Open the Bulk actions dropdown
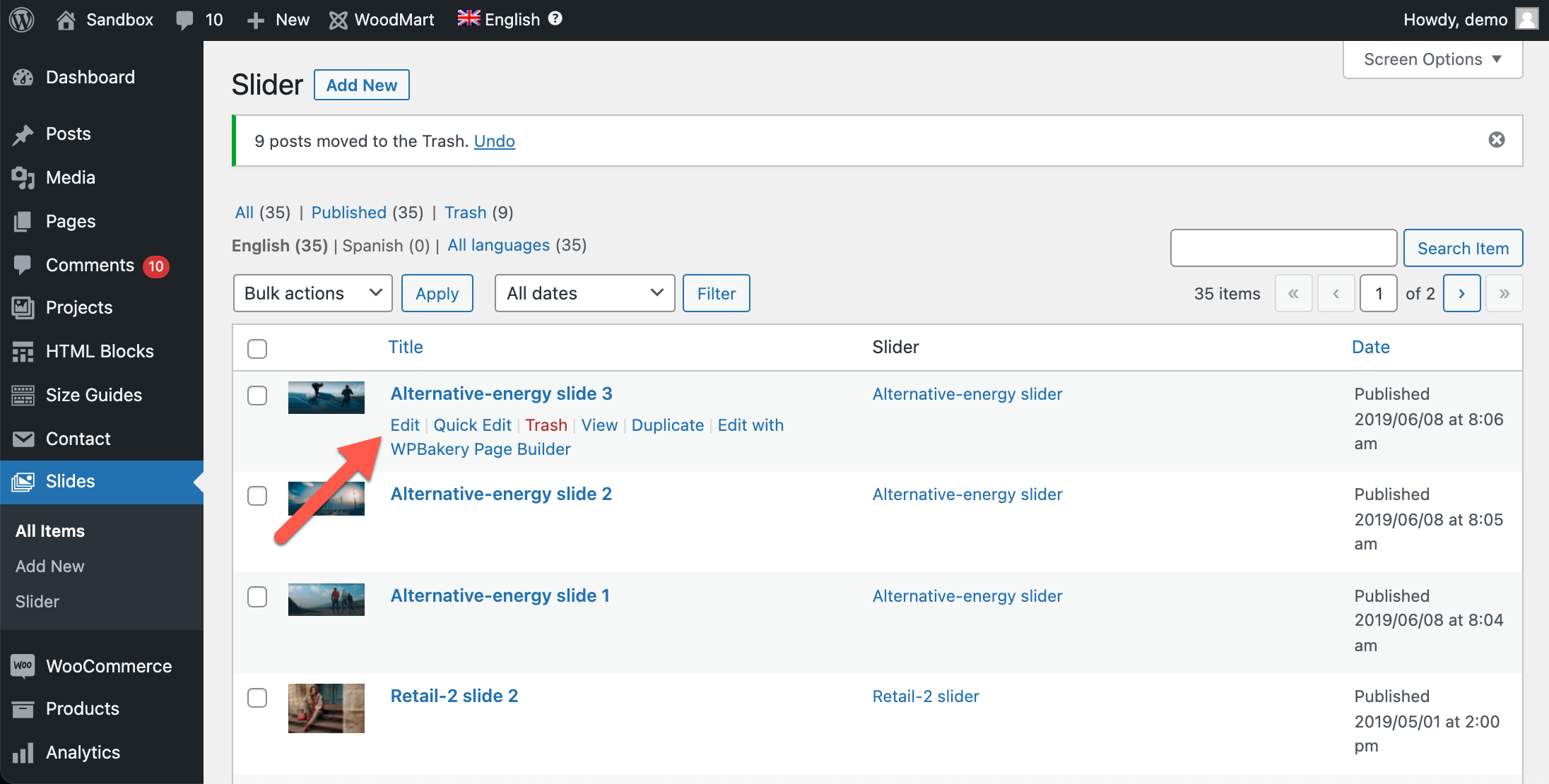Screen dimensions: 1549x784 [x=313, y=293]
